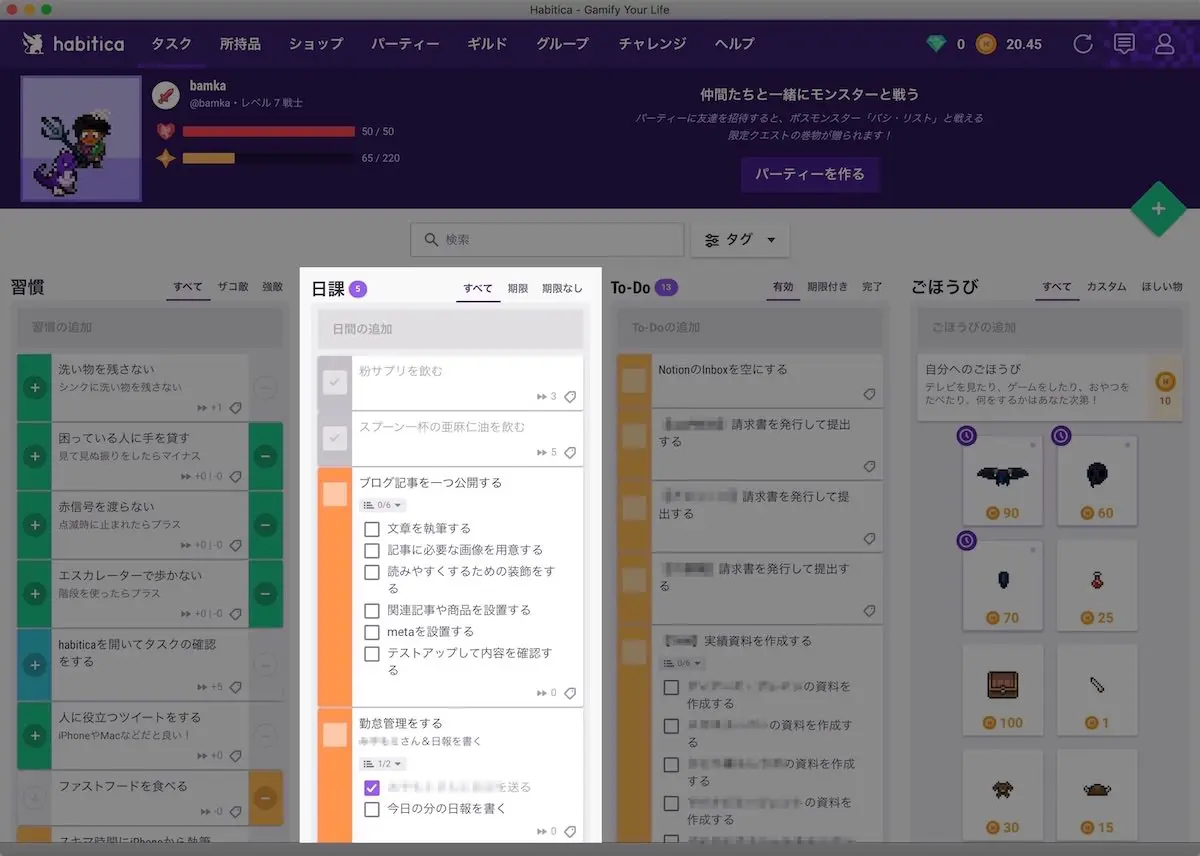Click the green add task plus button
This screenshot has width=1200, height=856.
[1158, 209]
